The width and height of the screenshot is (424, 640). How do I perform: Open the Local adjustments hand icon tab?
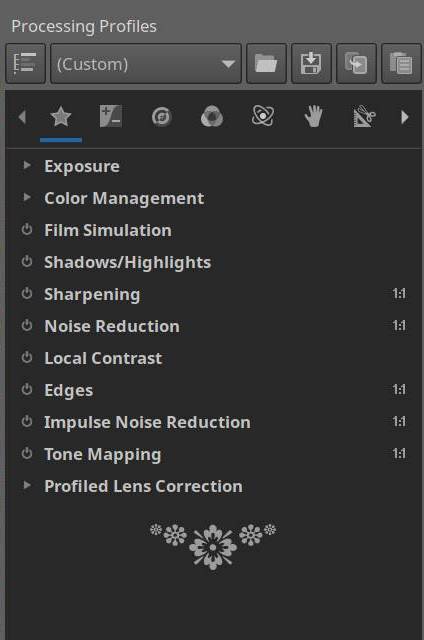click(313, 116)
